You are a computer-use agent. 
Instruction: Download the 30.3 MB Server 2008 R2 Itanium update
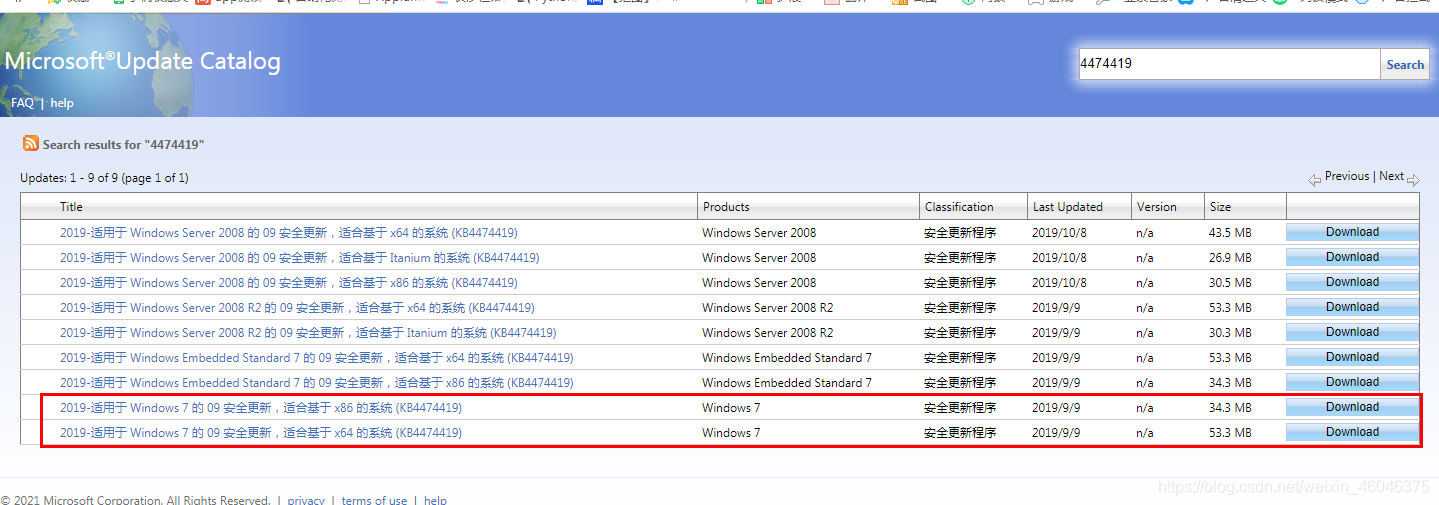[x=1352, y=332]
